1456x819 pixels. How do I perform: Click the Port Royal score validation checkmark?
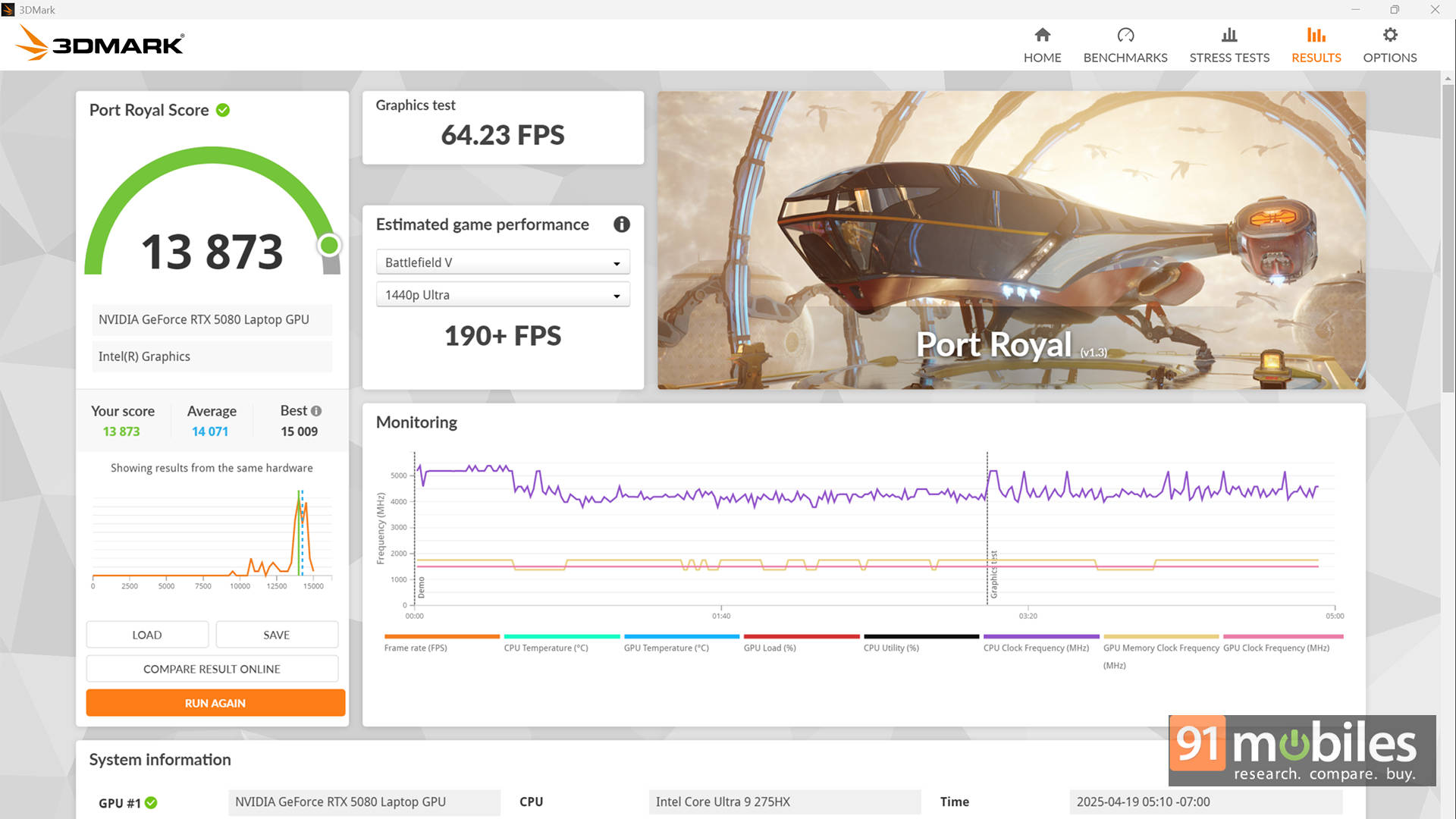pos(223,110)
